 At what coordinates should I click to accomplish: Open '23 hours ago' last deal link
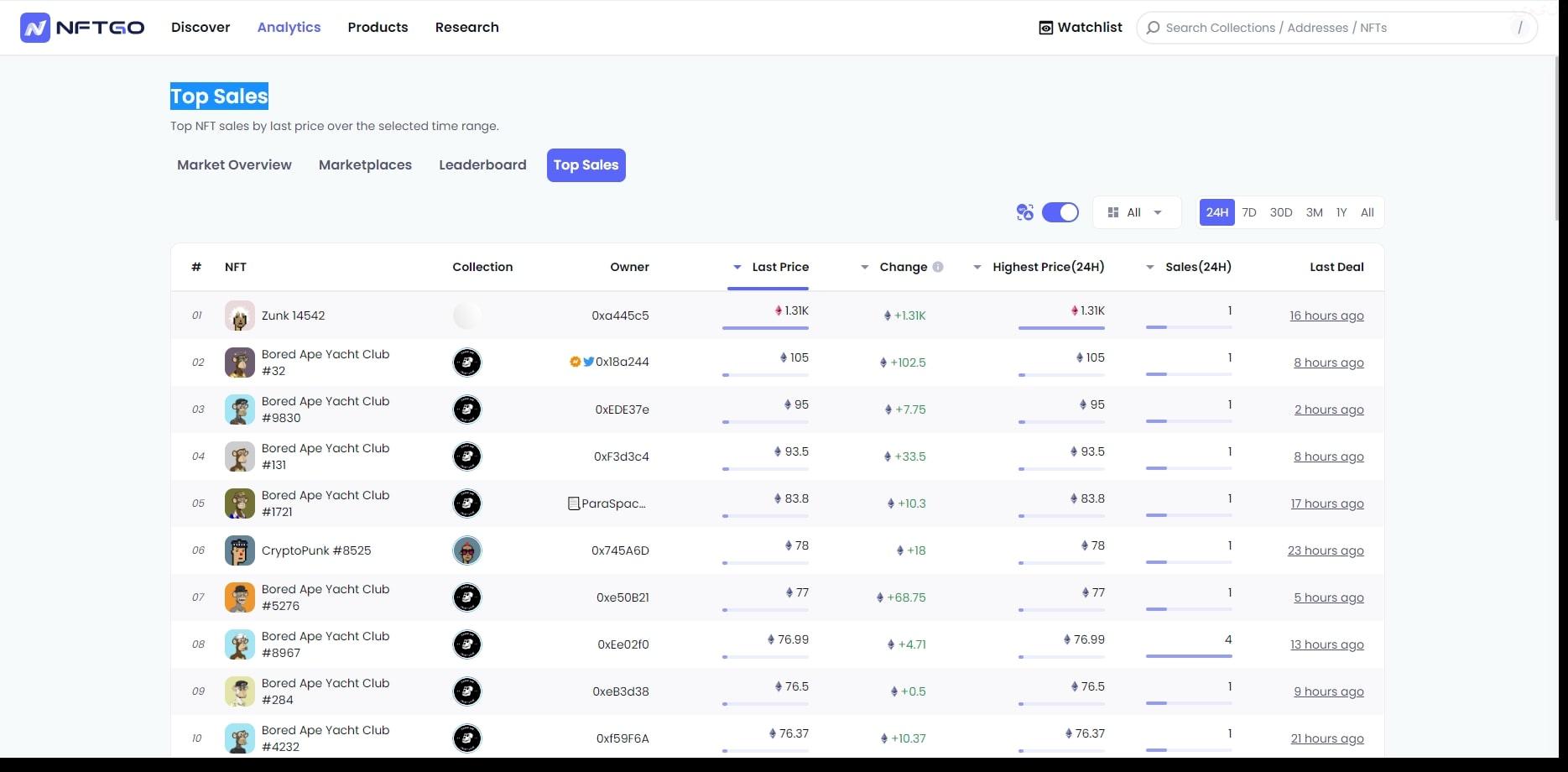[x=1326, y=550]
